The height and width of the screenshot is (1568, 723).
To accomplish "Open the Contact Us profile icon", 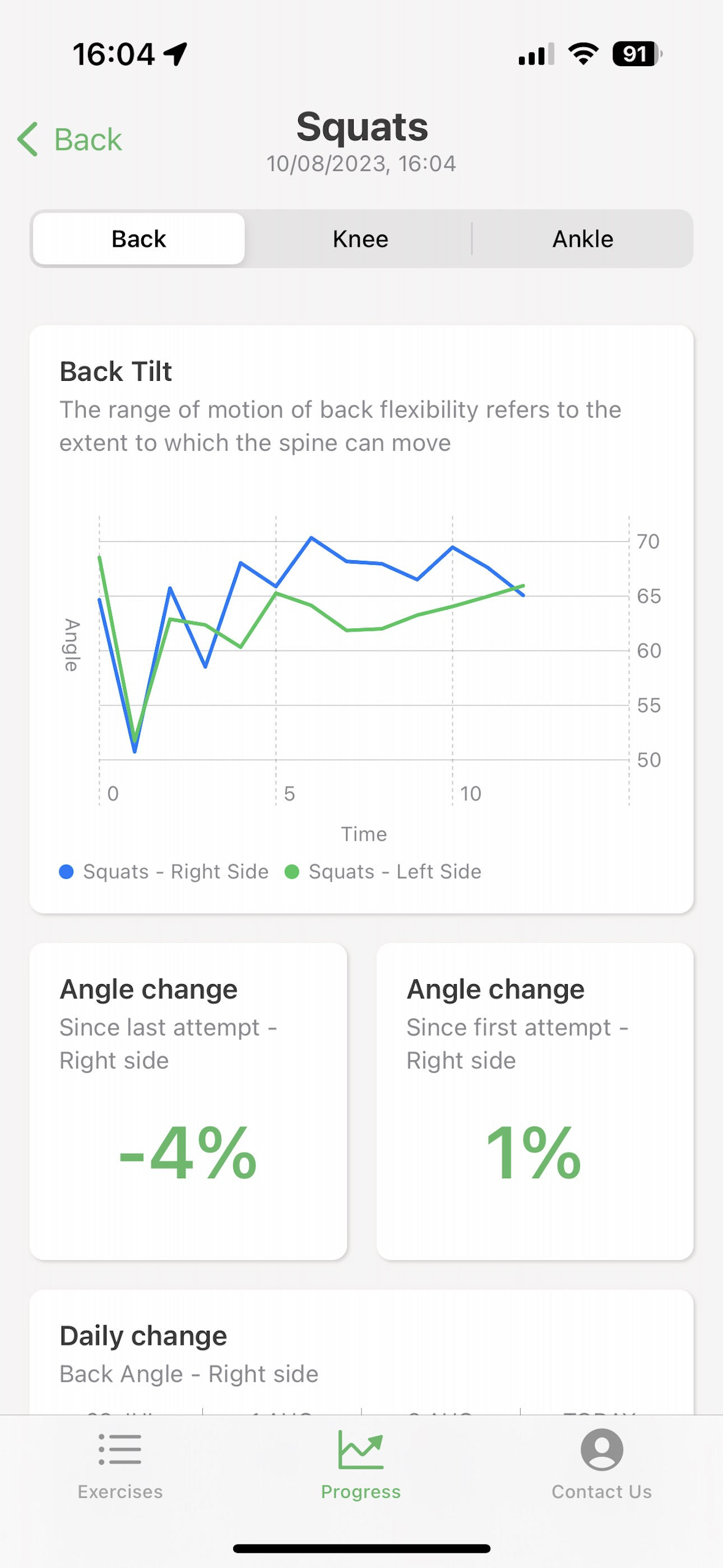I will pos(601,1449).
